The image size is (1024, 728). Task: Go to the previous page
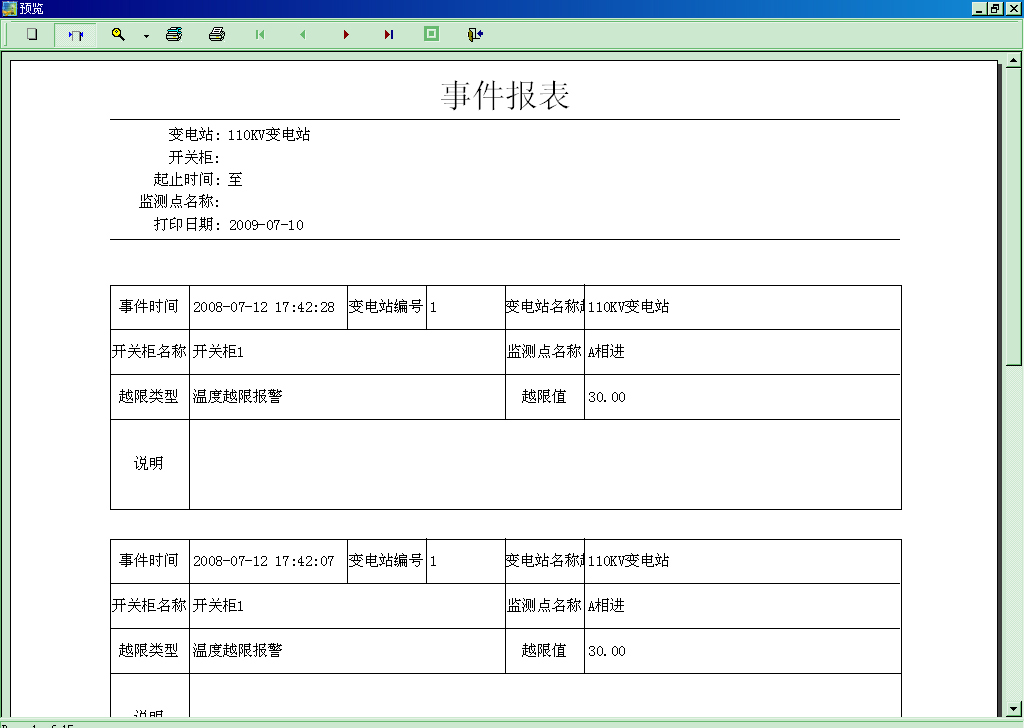(302, 34)
